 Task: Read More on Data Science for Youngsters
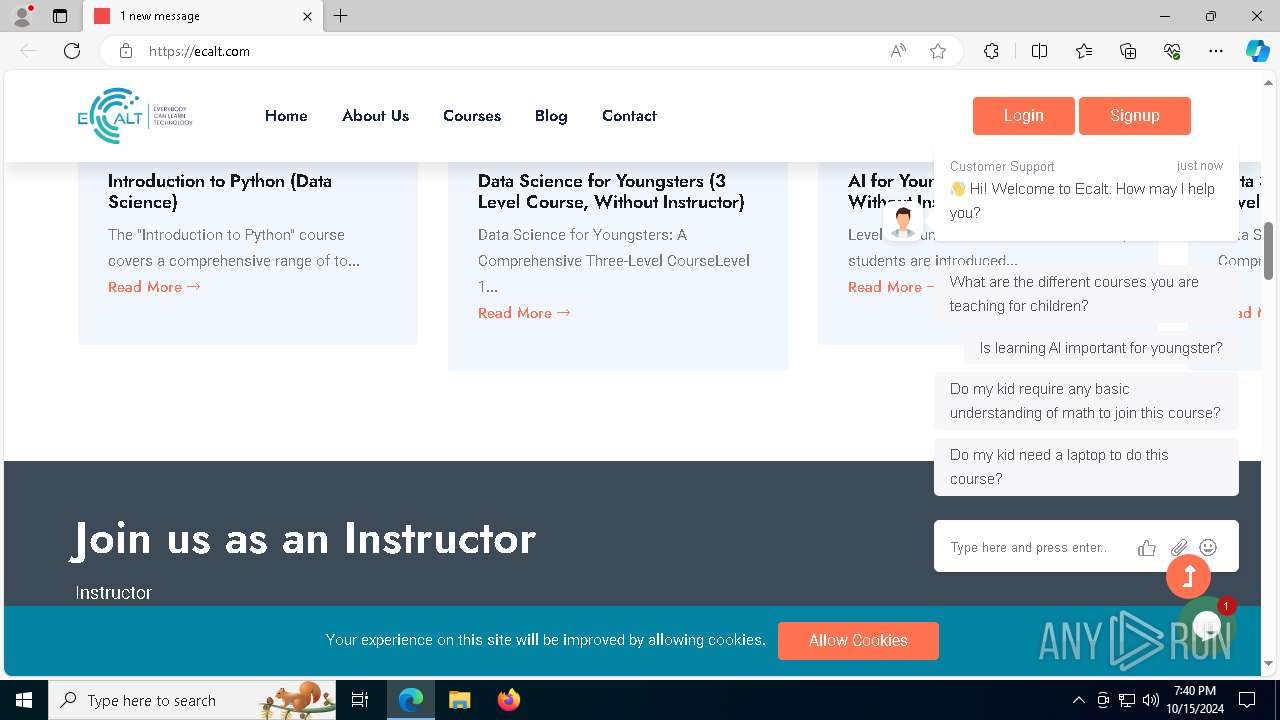pos(524,313)
